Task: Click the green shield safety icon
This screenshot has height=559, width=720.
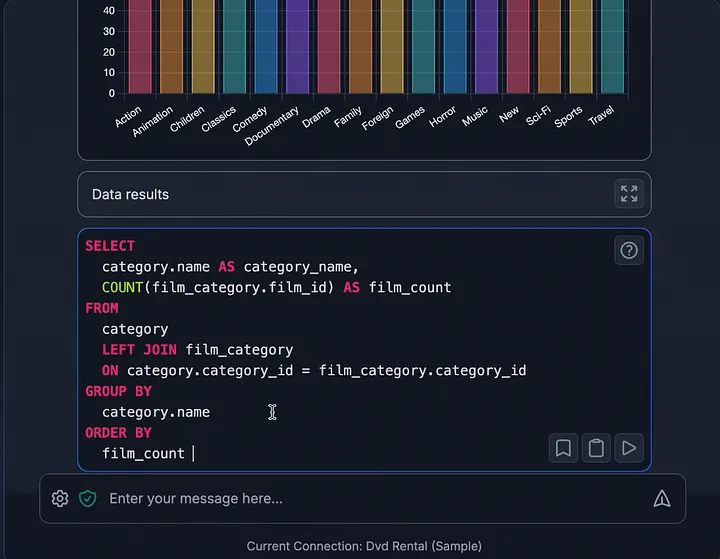Action: pyautogui.click(x=88, y=498)
